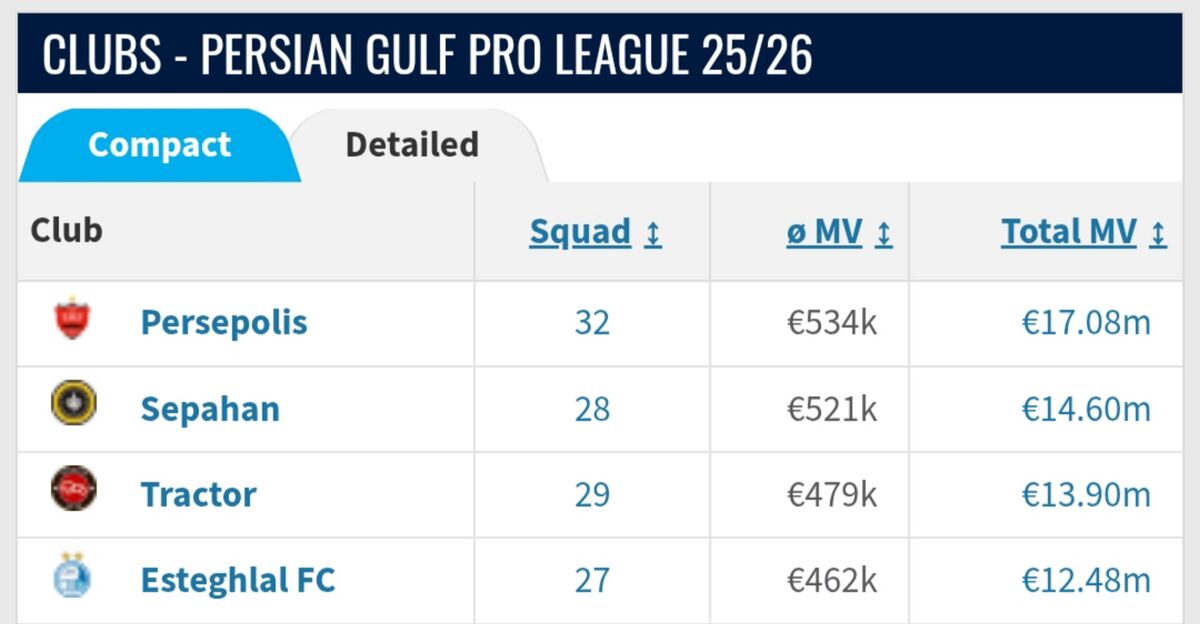Click the Tractor club crest icon
1200x624 pixels.
tap(73, 490)
